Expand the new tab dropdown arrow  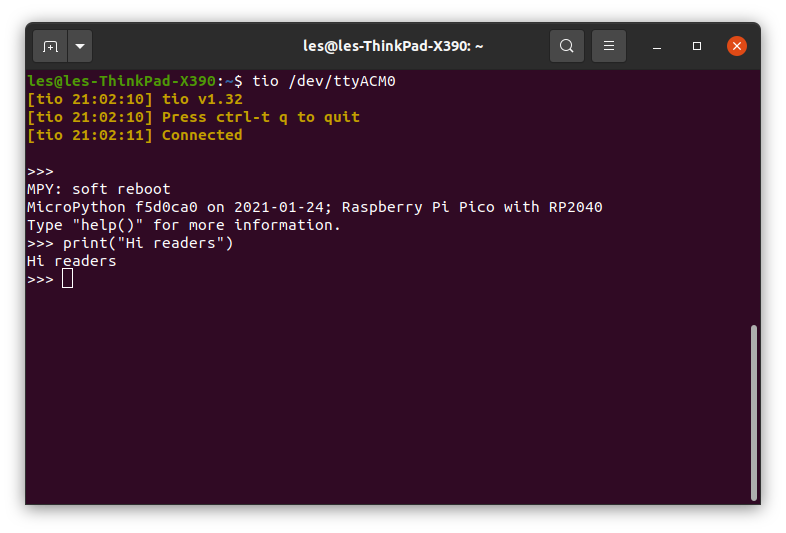click(x=80, y=46)
